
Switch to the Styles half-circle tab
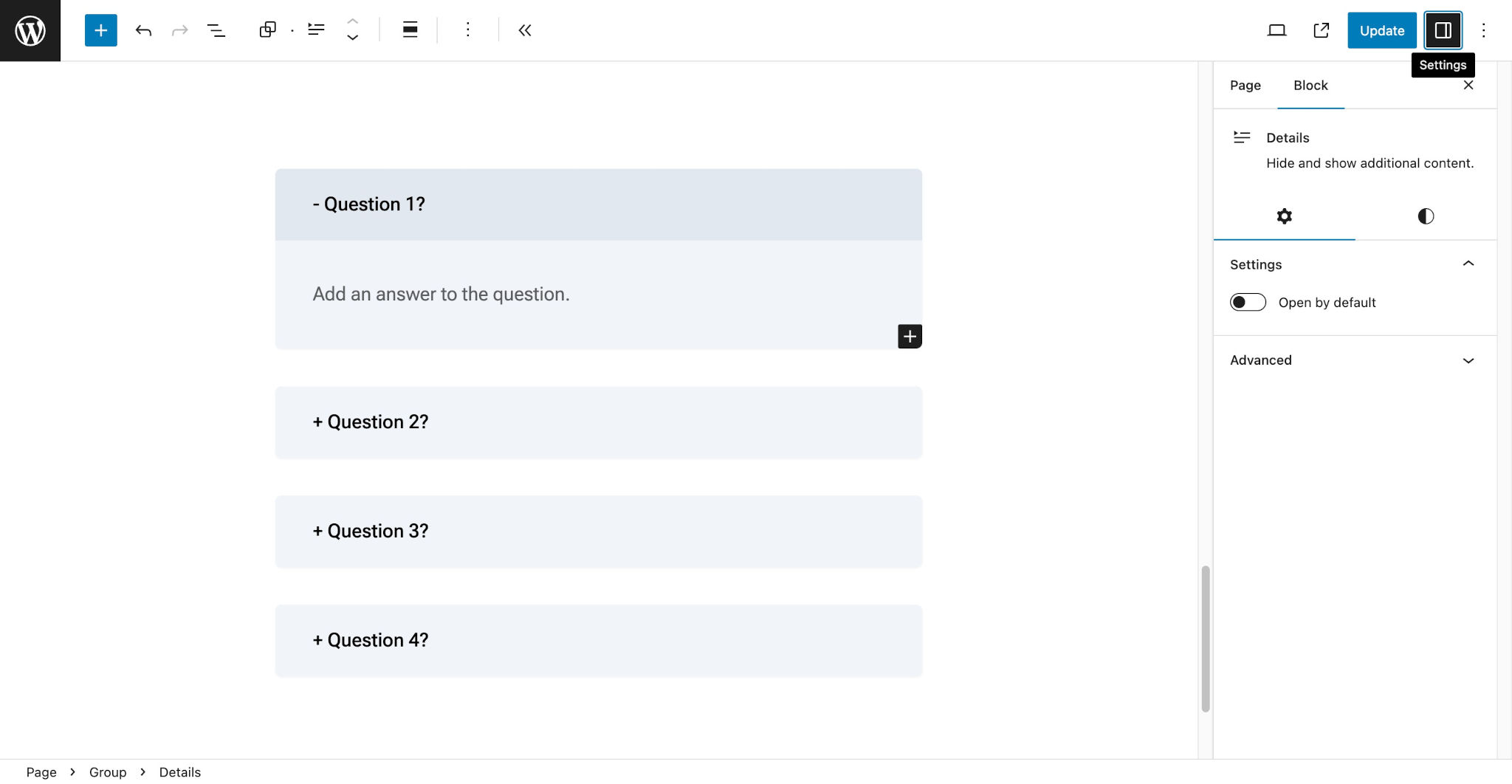pos(1426,216)
